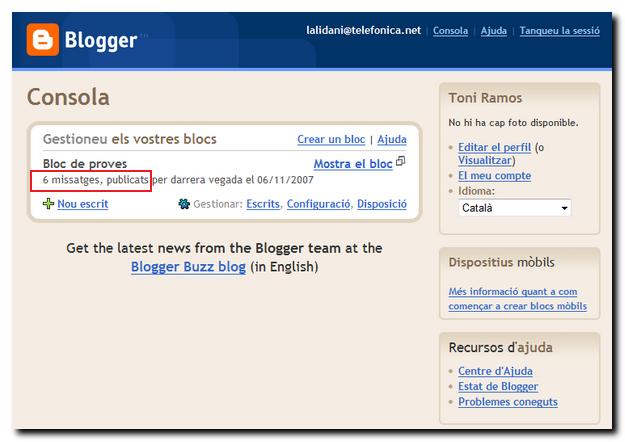Click the lalidani@telefonica.net account email
The height and width of the screenshot is (442, 625).
pyautogui.click(x=364, y=31)
